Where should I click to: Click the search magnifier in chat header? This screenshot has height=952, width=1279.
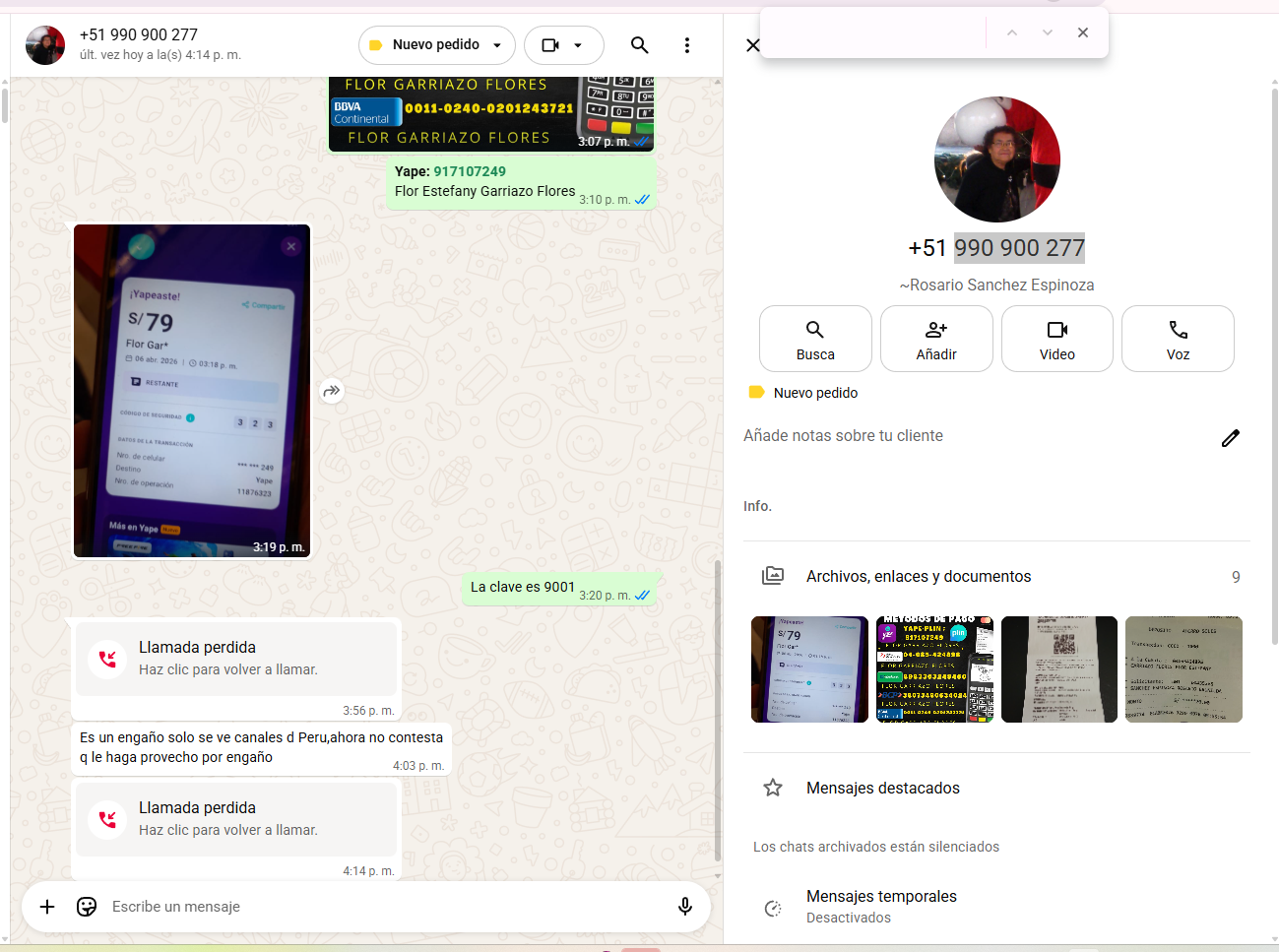pyautogui.click(x=639, y=45)
